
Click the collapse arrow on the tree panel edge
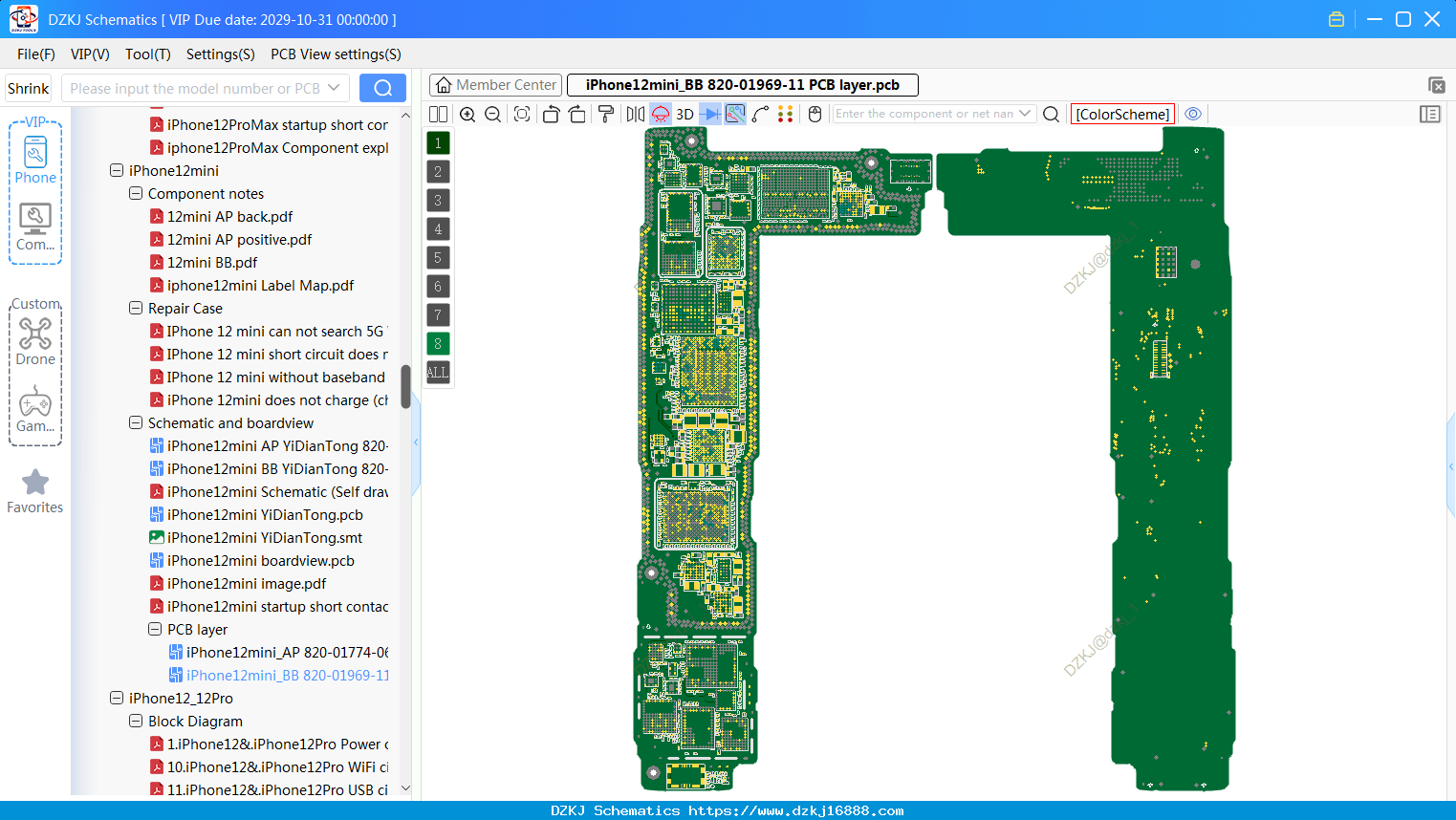tap(416, 442)
